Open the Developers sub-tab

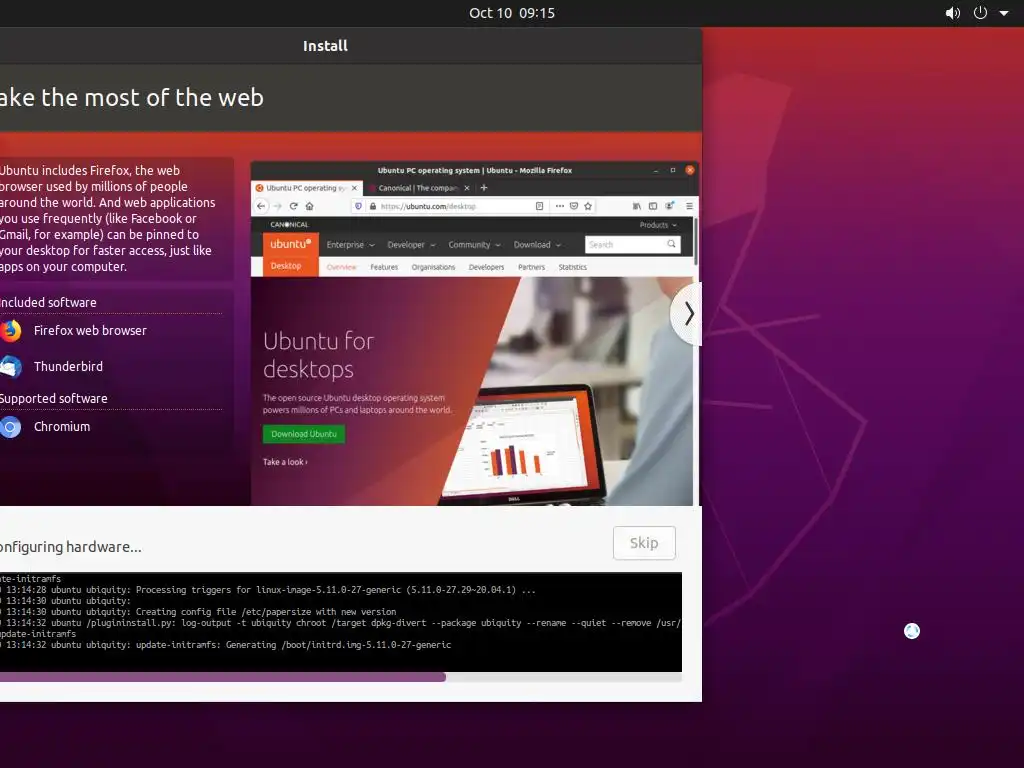coord(487,267)
